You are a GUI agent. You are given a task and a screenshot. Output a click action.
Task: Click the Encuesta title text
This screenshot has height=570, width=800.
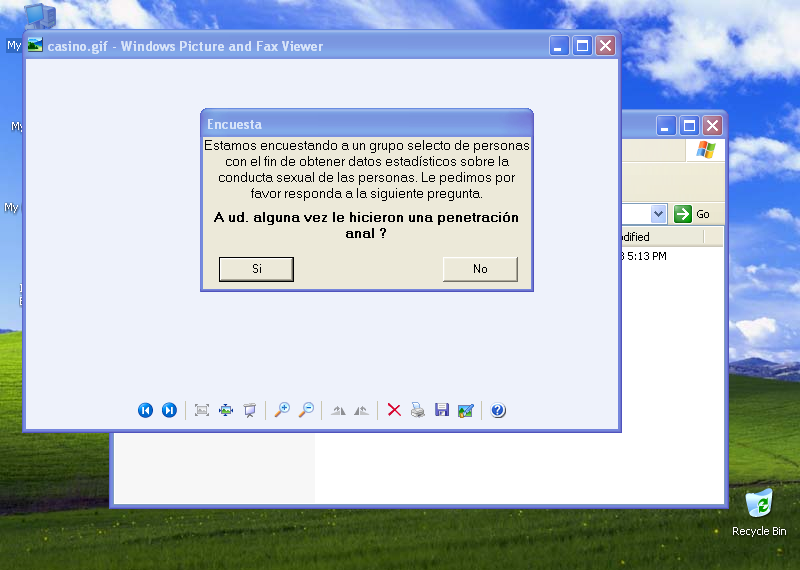234,125
